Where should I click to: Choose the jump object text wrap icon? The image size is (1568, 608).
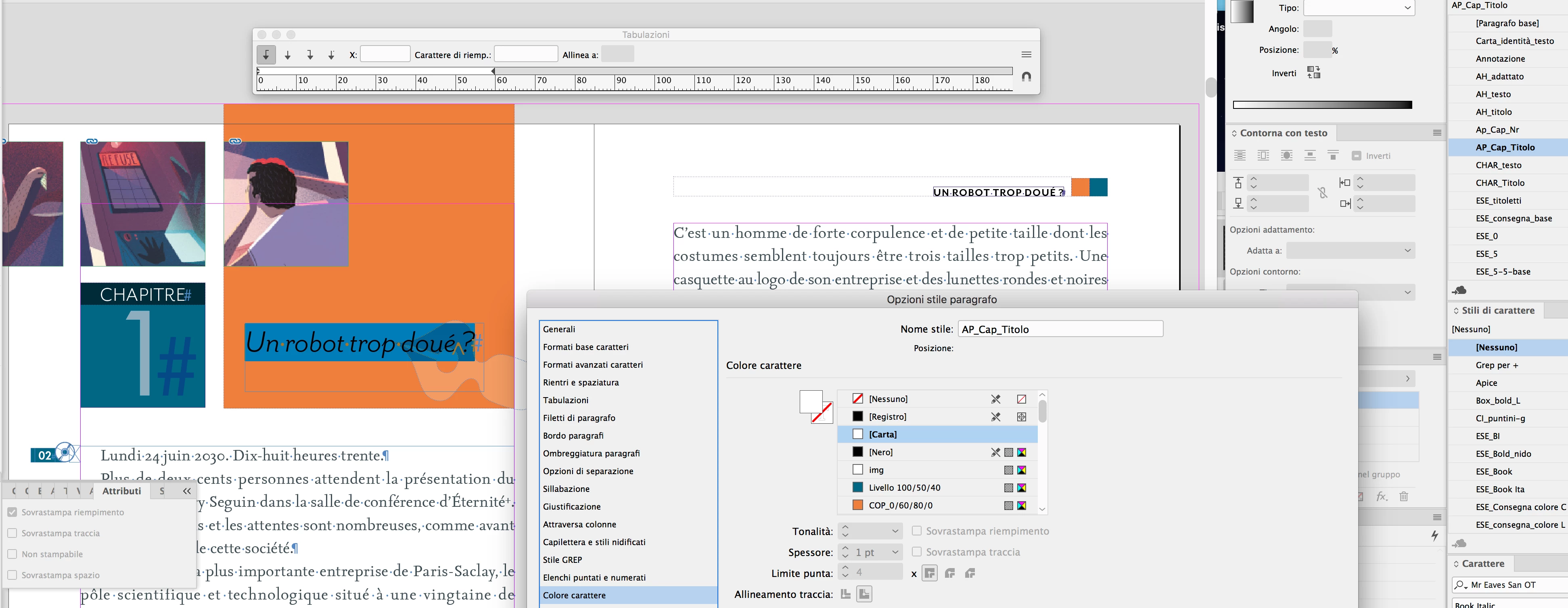(x=1310, y=156)
